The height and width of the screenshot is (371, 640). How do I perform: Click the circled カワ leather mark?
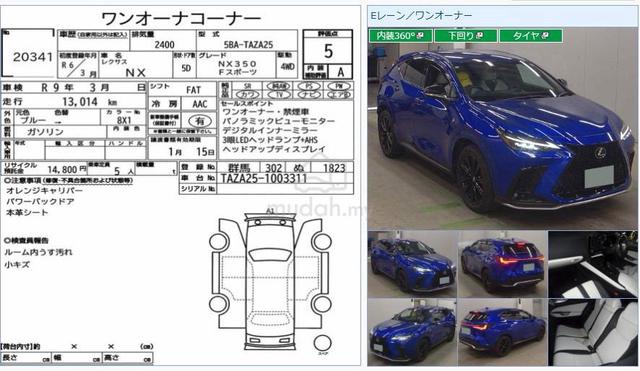point(247,95)
